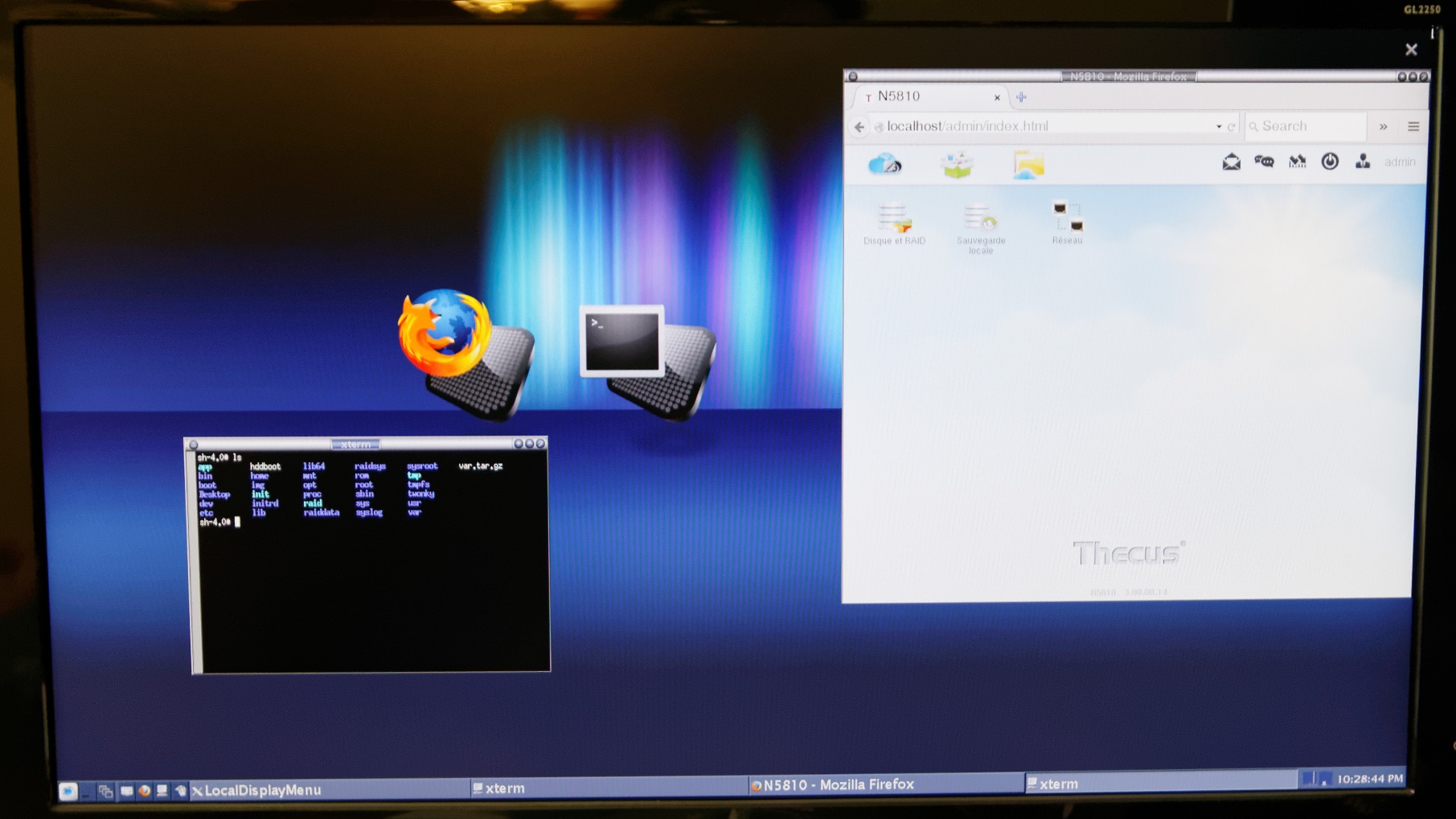1456x819 pixels.
Task: Expand the URL bar history dropdown
Action: pyautogui.click(x=1218, y=126)
